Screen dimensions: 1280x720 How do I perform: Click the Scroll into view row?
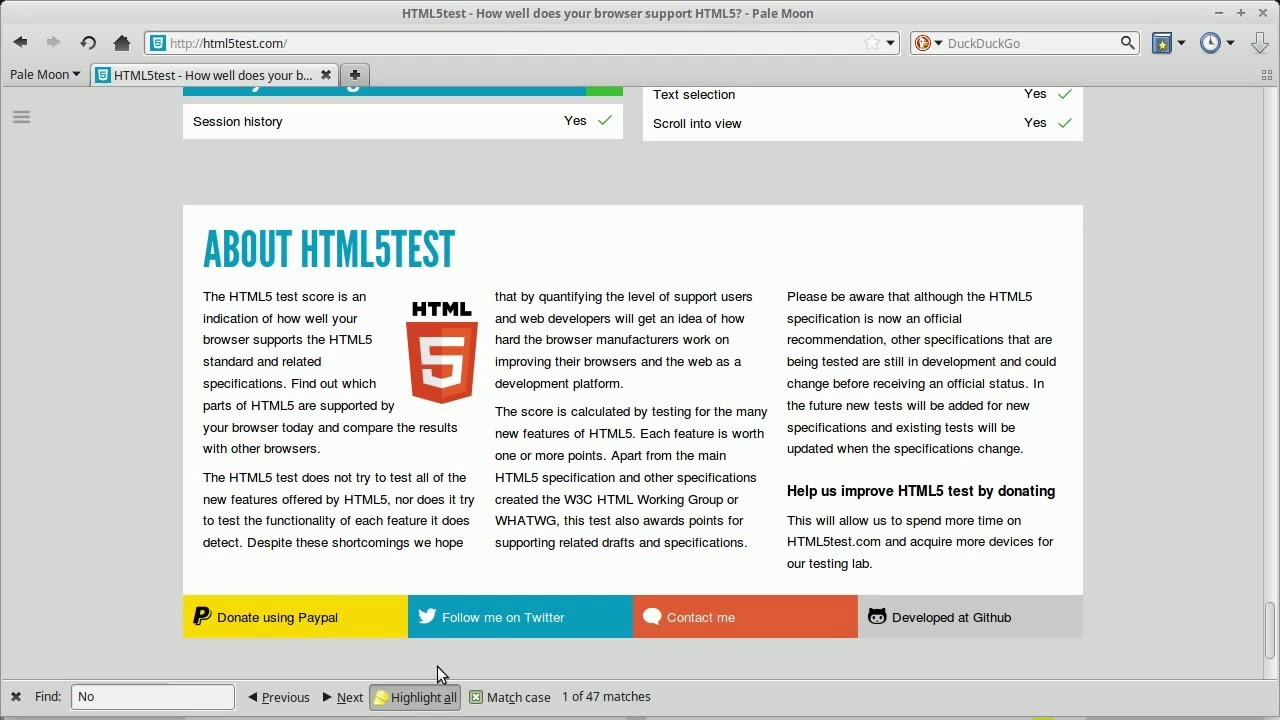point(863,123)
